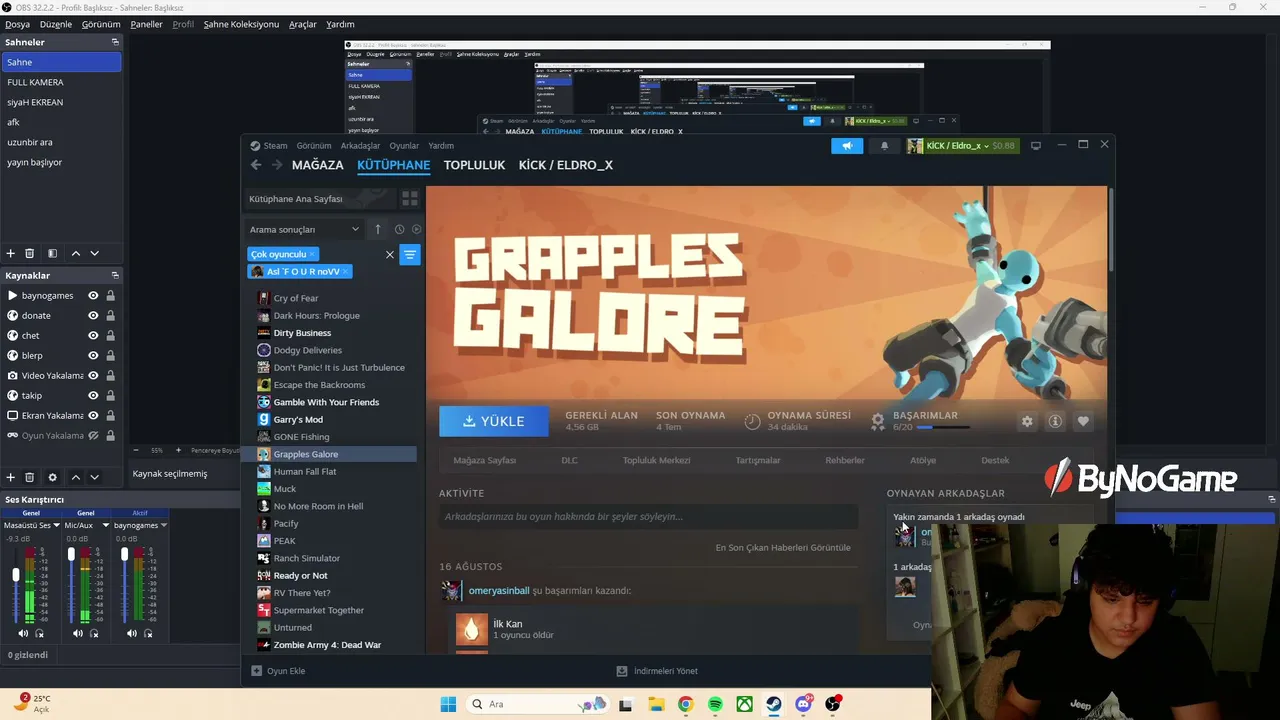The image size is (1280, 720).
Task: Go forward in Steam navigation
Action: click(x=276, y=165)
